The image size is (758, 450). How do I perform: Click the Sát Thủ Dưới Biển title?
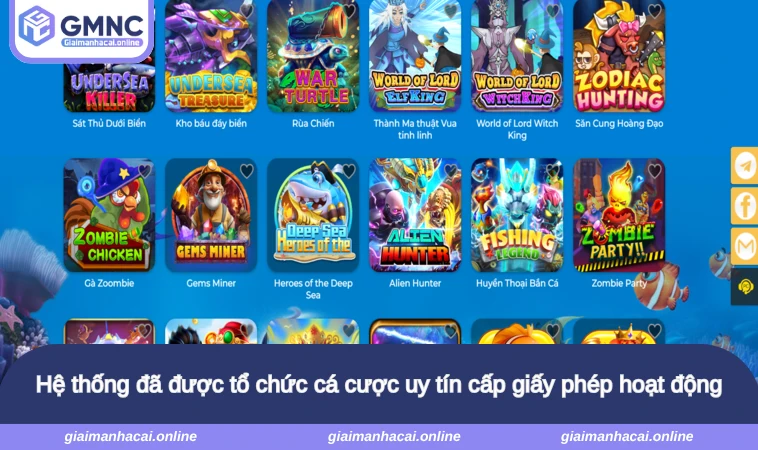pyautogui.click(x=109, y=123)
